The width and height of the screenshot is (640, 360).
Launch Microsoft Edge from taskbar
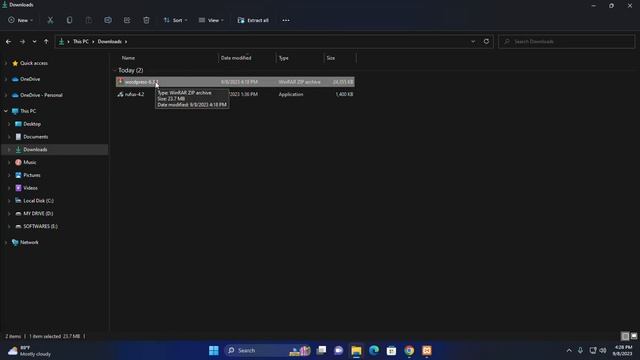(x=374, y=351)
